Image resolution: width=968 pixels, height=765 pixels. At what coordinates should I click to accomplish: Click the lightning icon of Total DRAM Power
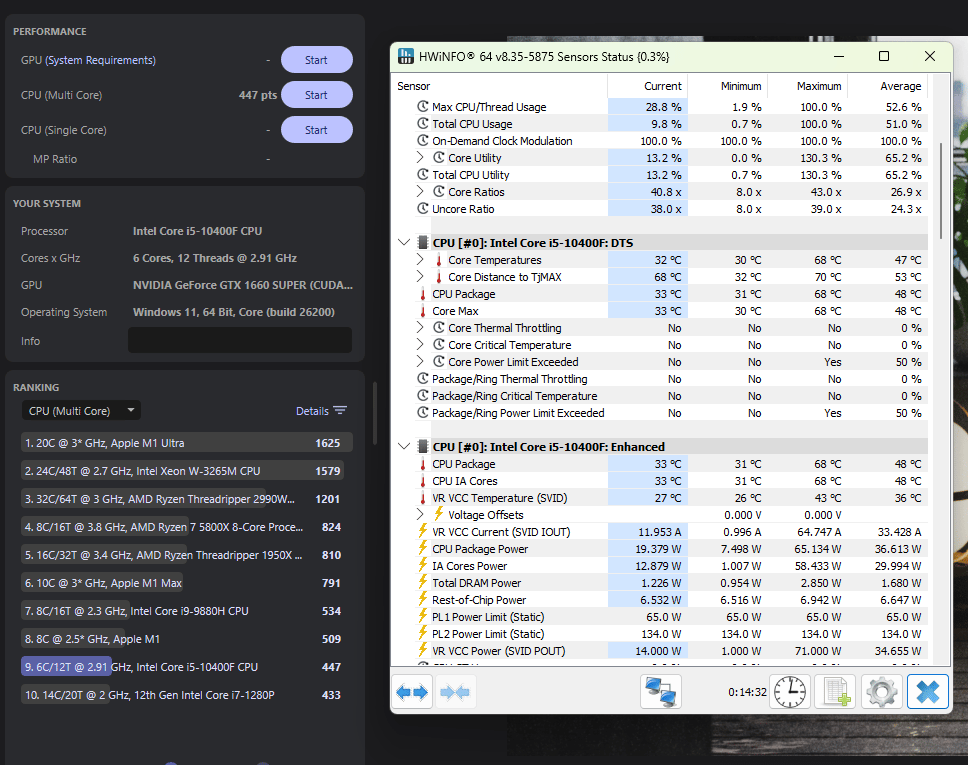coord(423,582)
